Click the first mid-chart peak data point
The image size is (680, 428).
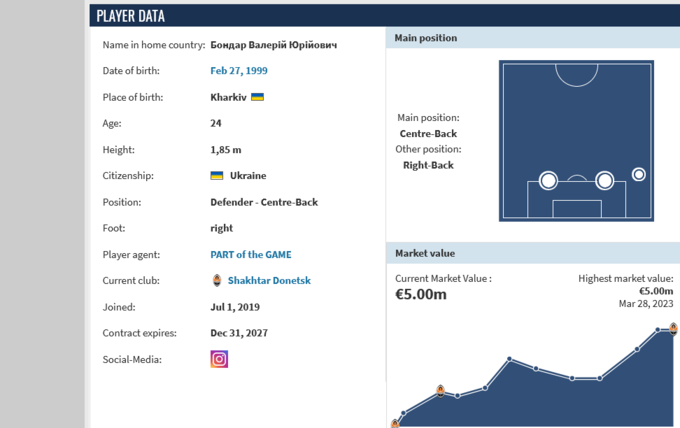(x=511, y=359)
